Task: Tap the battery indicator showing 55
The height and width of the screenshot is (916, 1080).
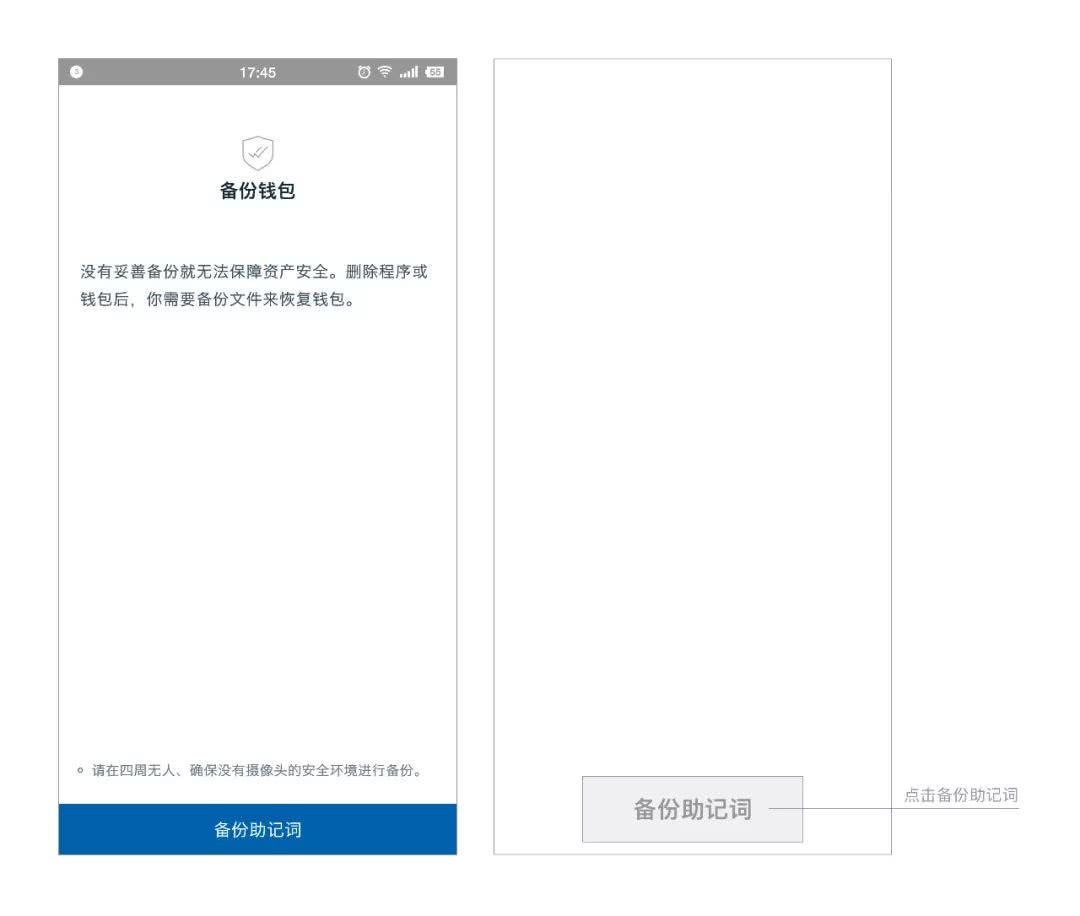Action: 434,71
